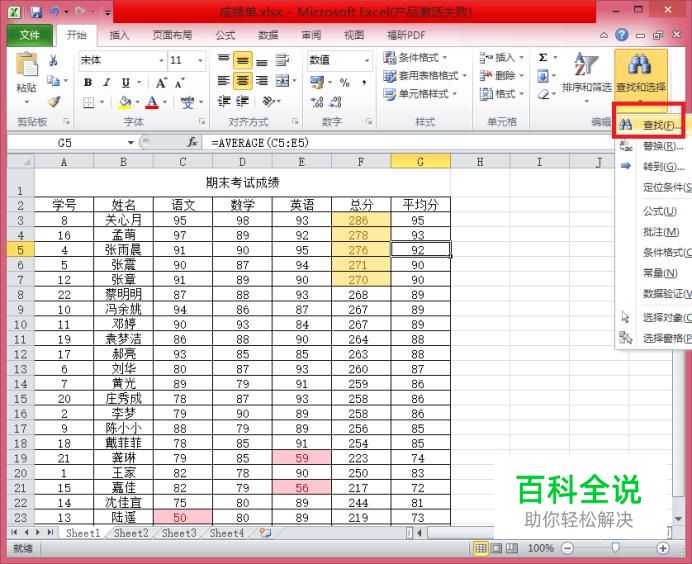The width and height of the screenshot is (692, 564).
Task: Click the 删除 delete cells button
Action: pos(502,76)
